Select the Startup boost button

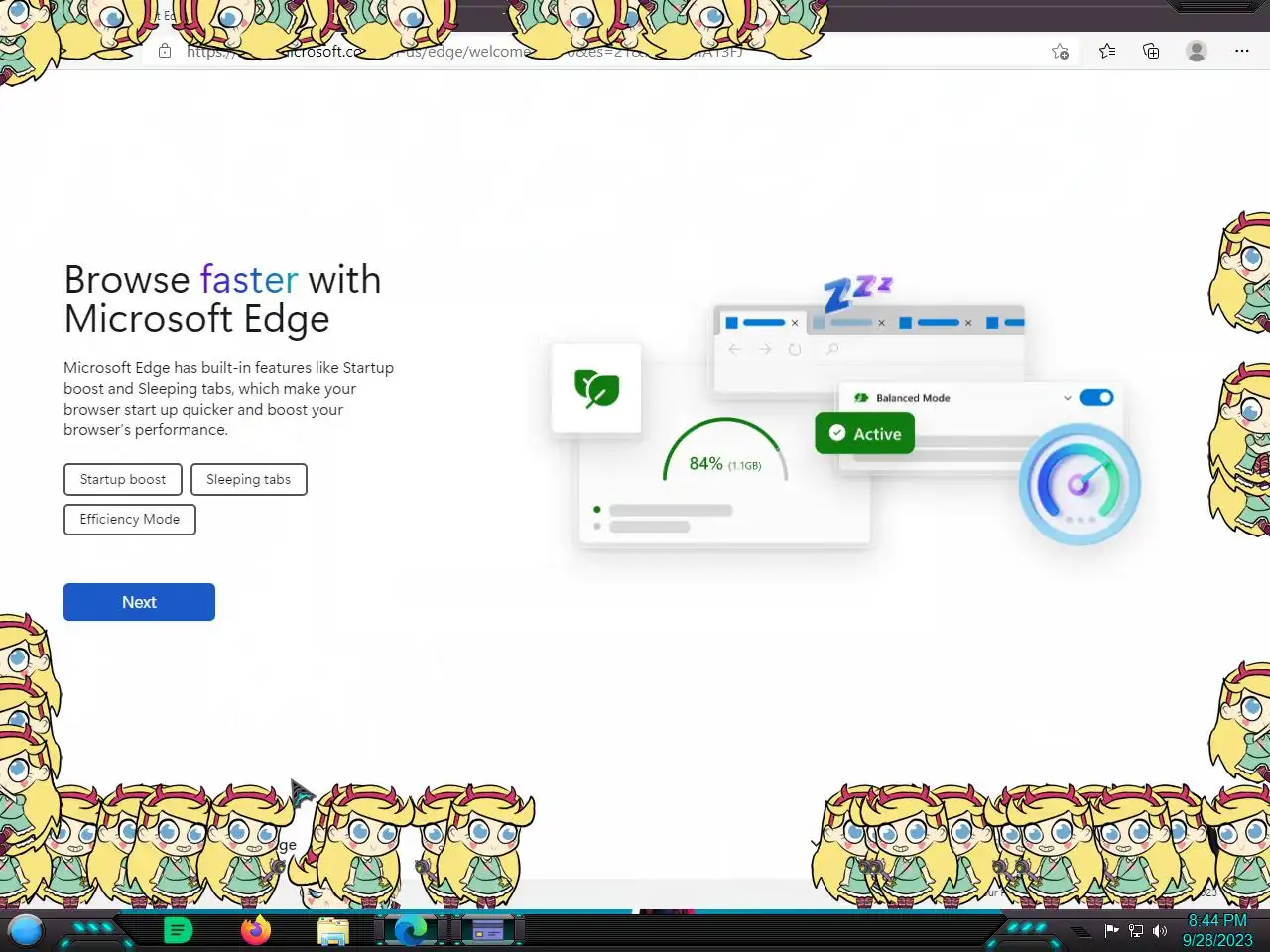pos(123,479)
